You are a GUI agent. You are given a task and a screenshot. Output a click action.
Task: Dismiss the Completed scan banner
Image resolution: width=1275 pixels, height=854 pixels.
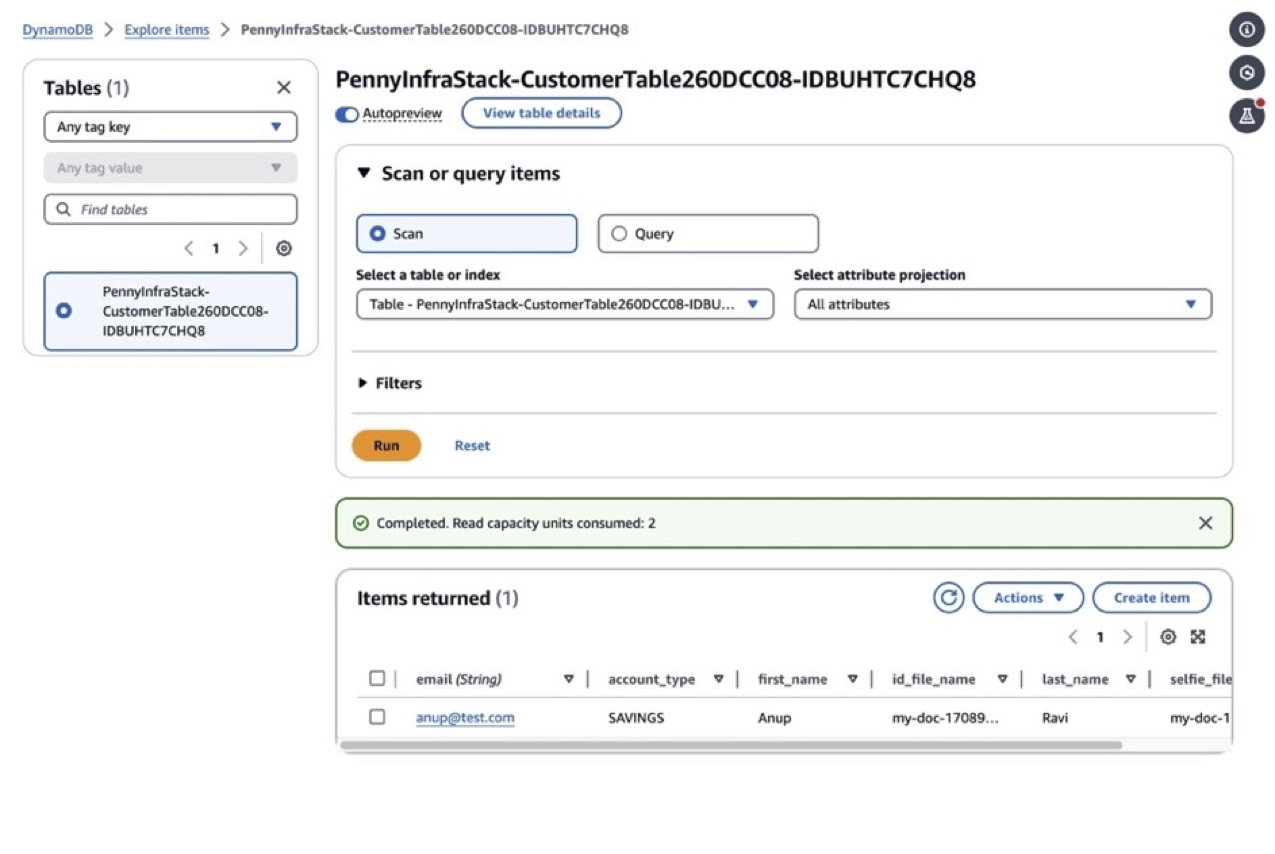coord(1205,522)
